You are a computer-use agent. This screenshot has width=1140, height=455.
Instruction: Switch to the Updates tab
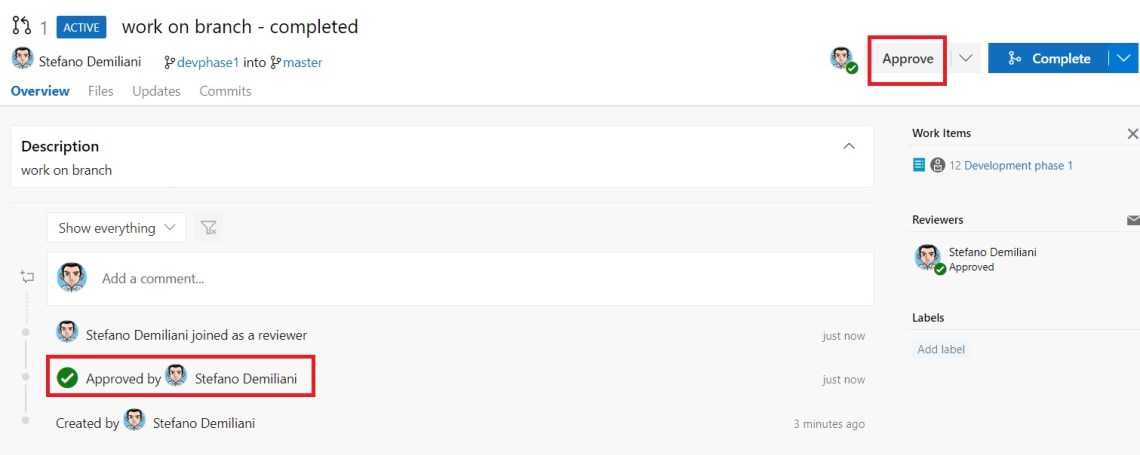click(x=156, y=91)
